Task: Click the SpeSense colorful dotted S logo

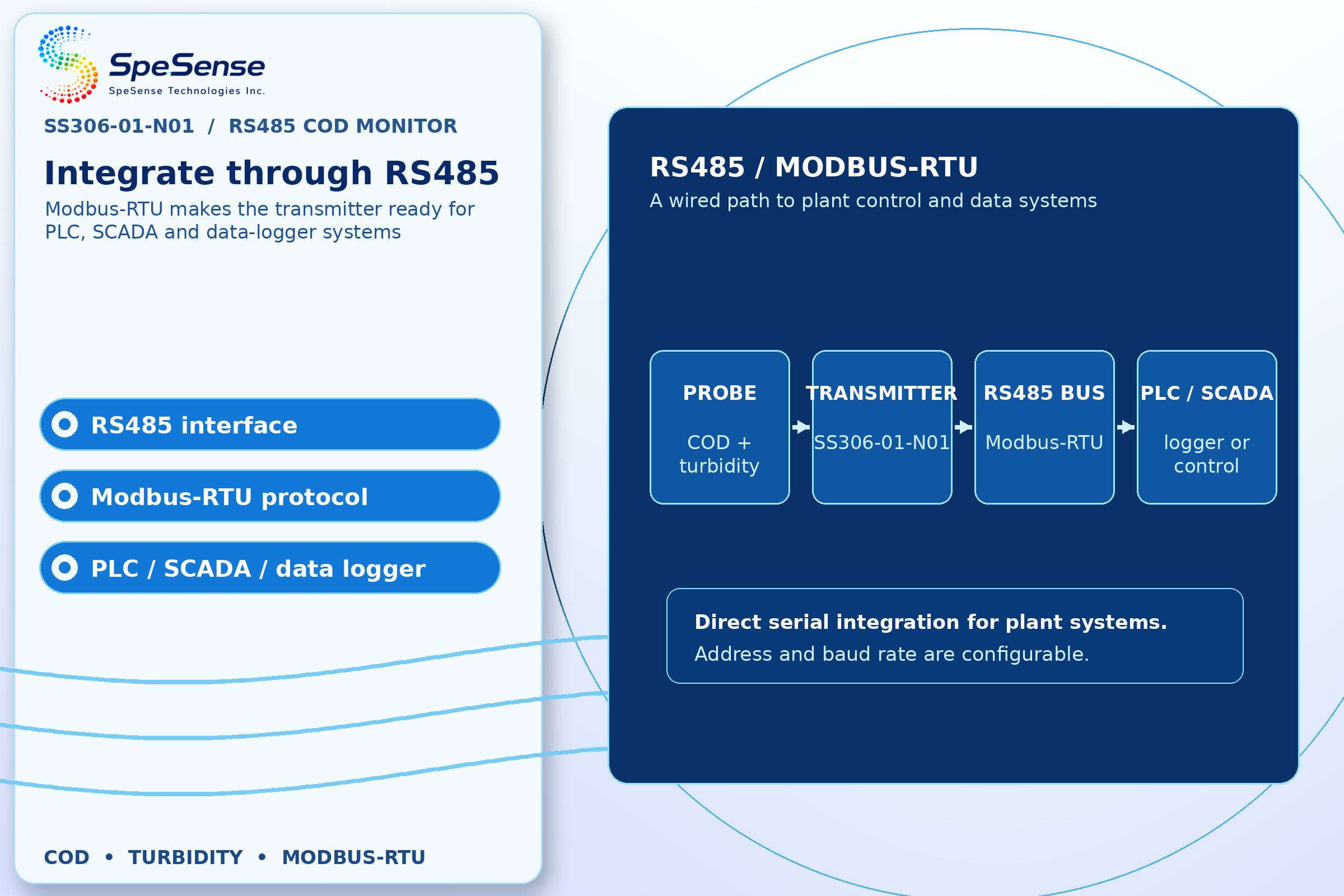Action: (68, 64)
